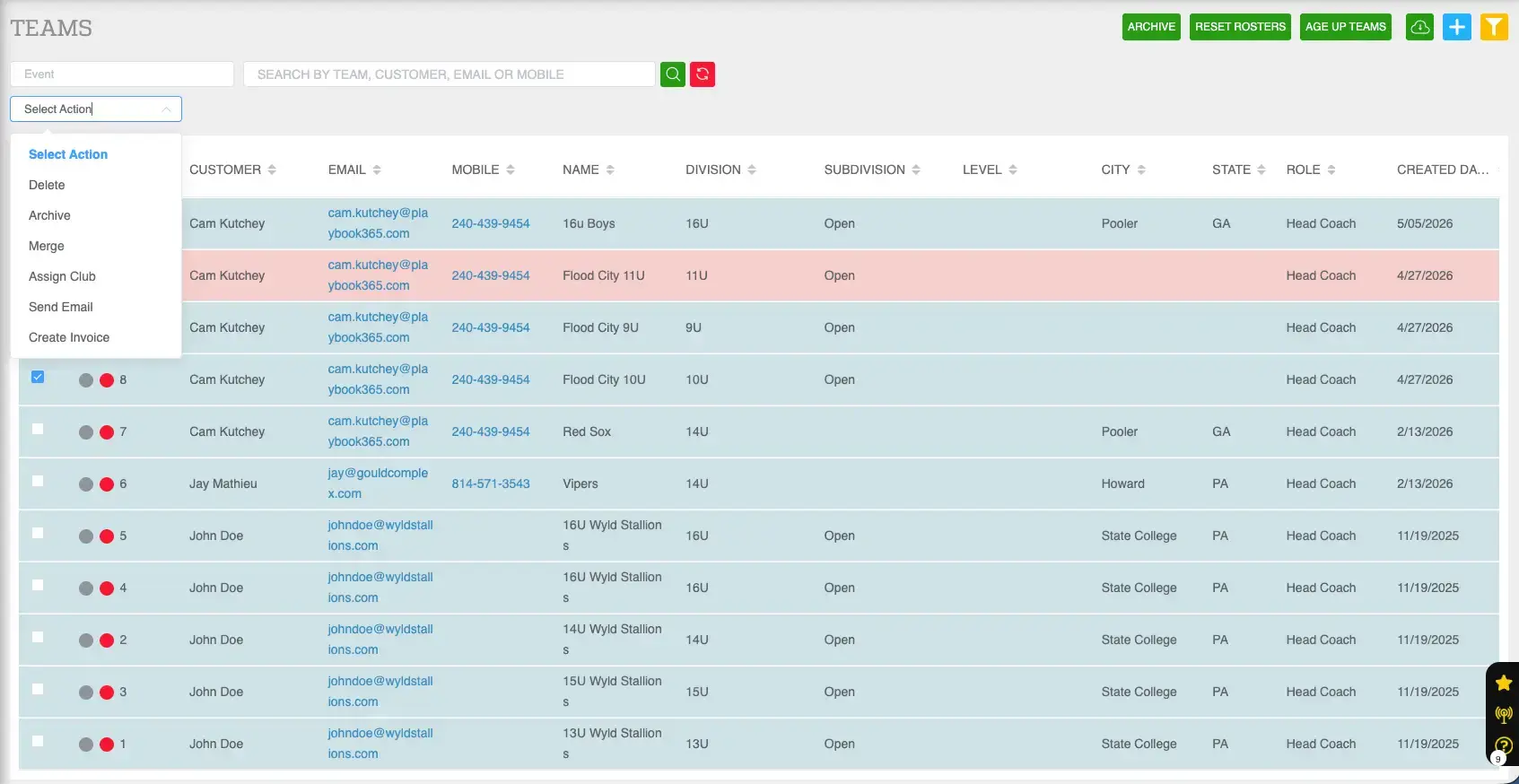Click the blue plus add team button
The width and height of the screenshot is (1519, 784).
pyautogui.click(x=1457, y=27)
